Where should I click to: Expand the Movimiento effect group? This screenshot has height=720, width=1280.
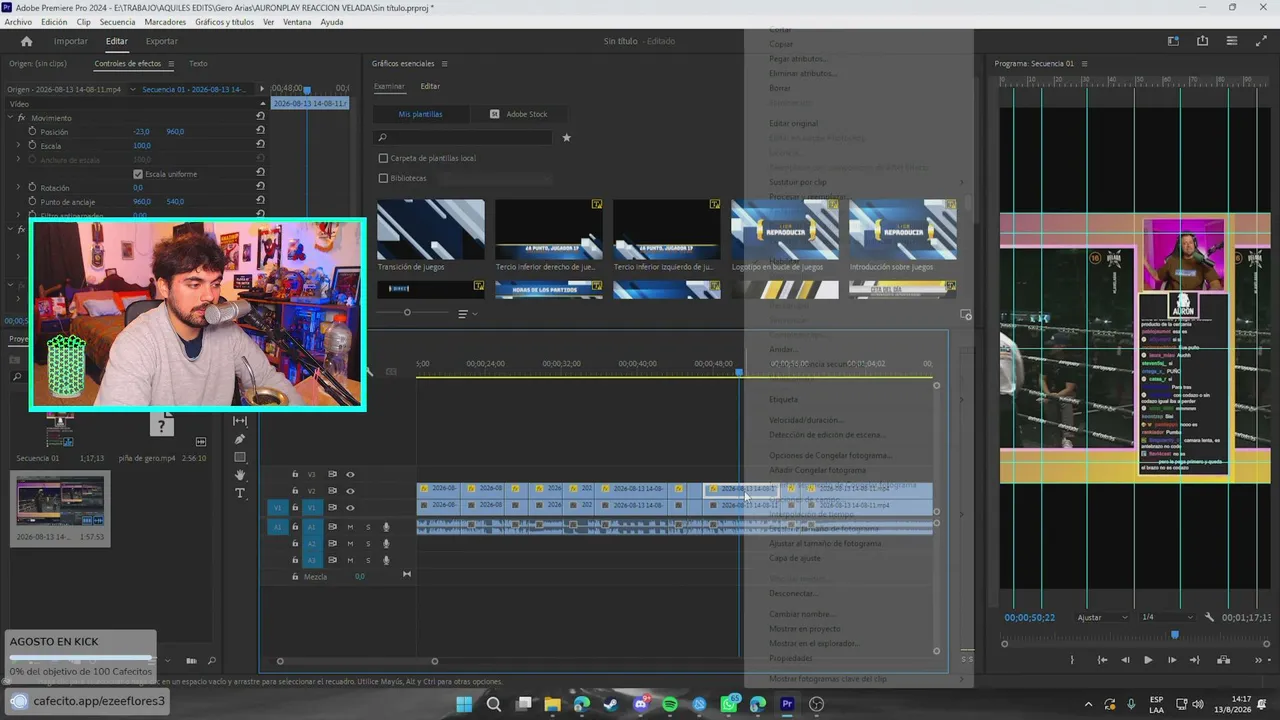pyautogui.click(x=10, y=118)
